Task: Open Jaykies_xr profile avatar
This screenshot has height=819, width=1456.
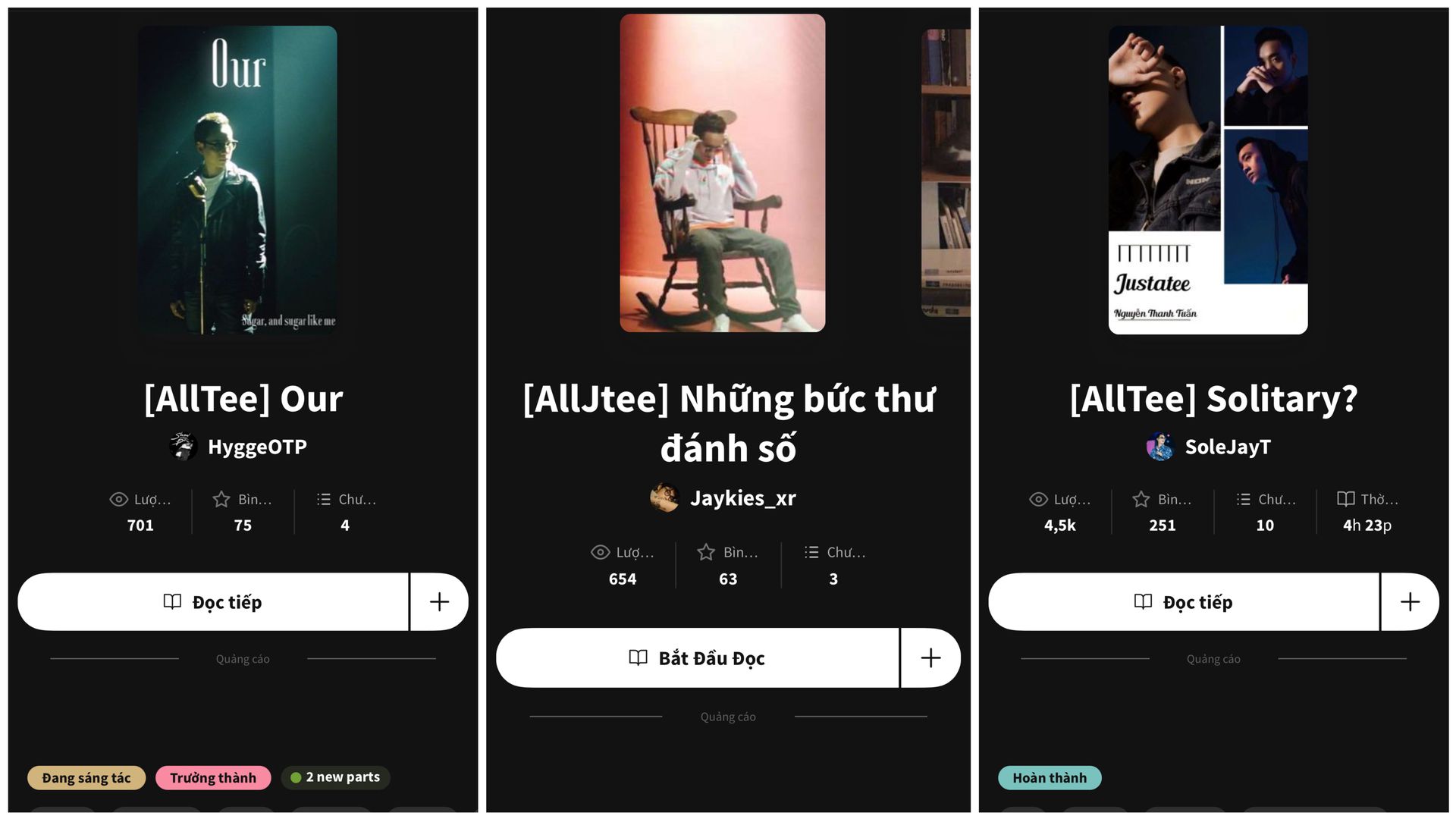Action: point(664,498)
